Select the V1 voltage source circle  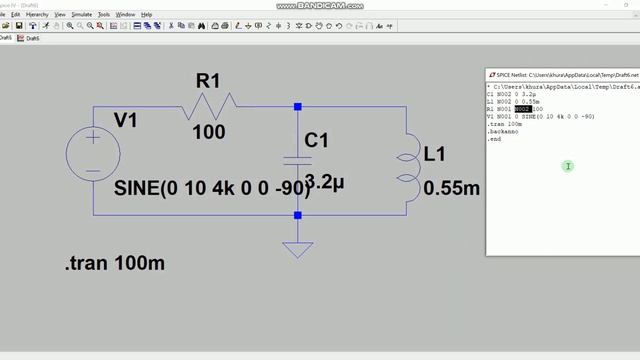tap(93, 154)
